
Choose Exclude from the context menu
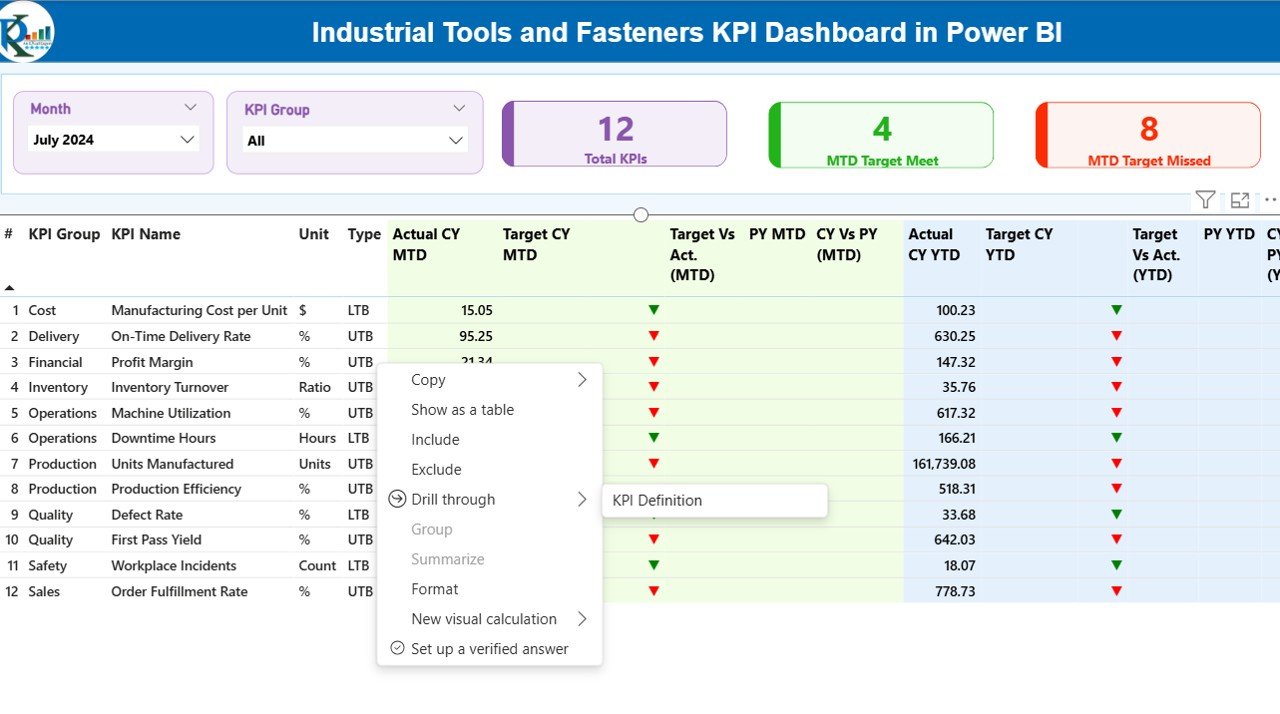(435, 469)
